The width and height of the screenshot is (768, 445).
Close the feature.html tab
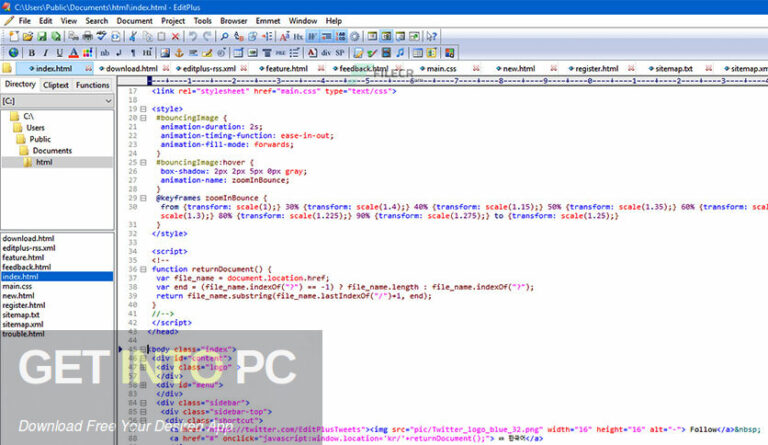(x=321, y=69)
